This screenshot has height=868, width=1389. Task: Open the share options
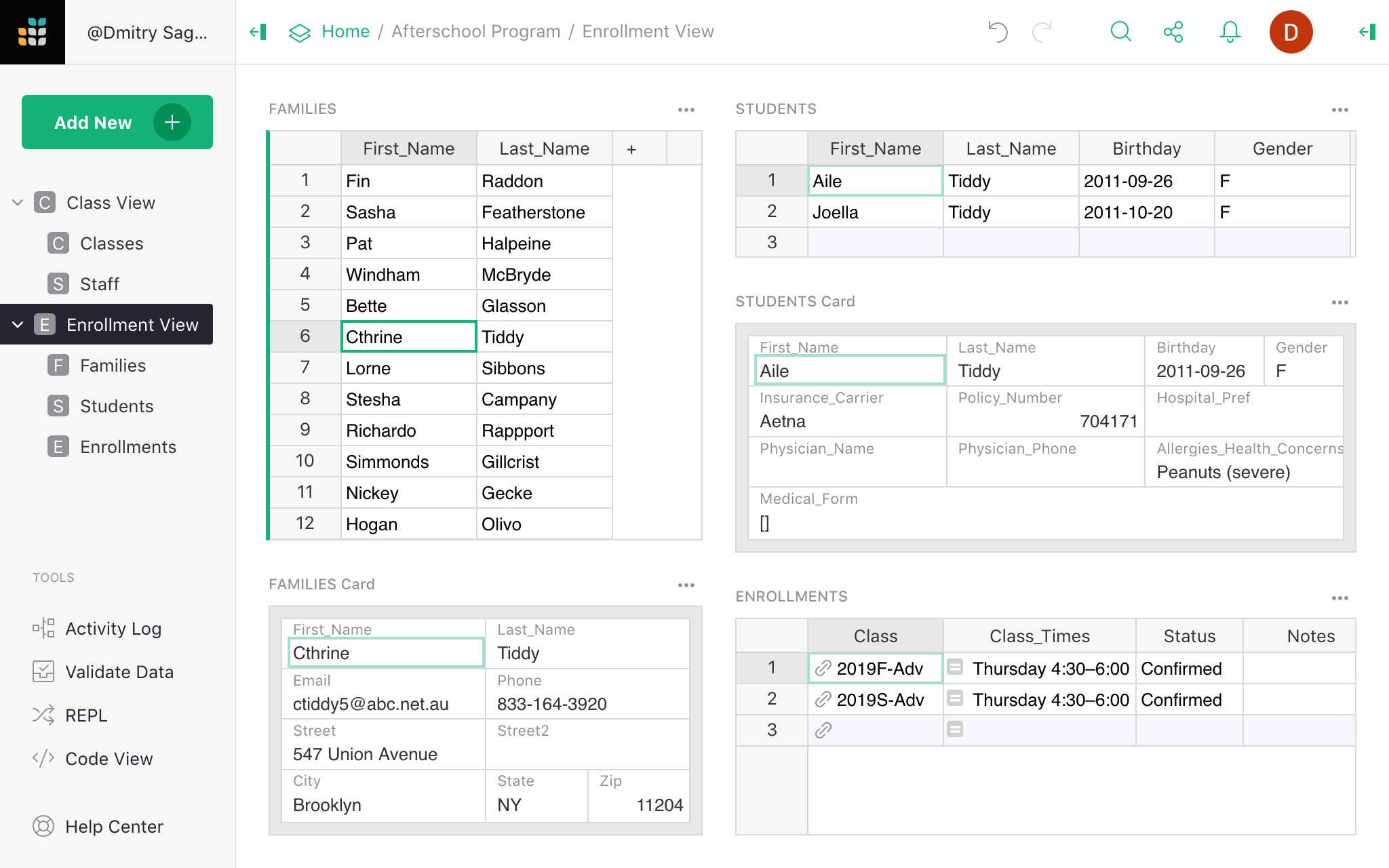1174,31
